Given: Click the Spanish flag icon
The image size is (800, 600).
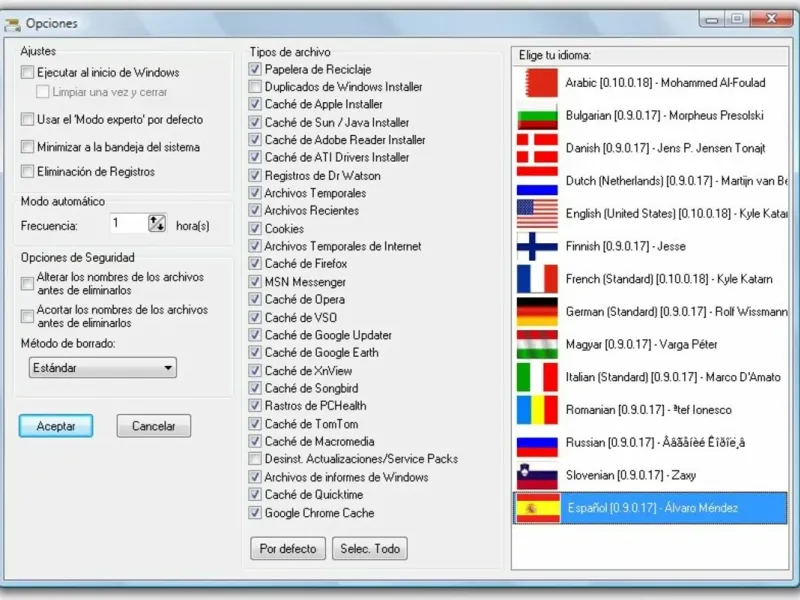Looking at the screenshot, I should [537, 508].
